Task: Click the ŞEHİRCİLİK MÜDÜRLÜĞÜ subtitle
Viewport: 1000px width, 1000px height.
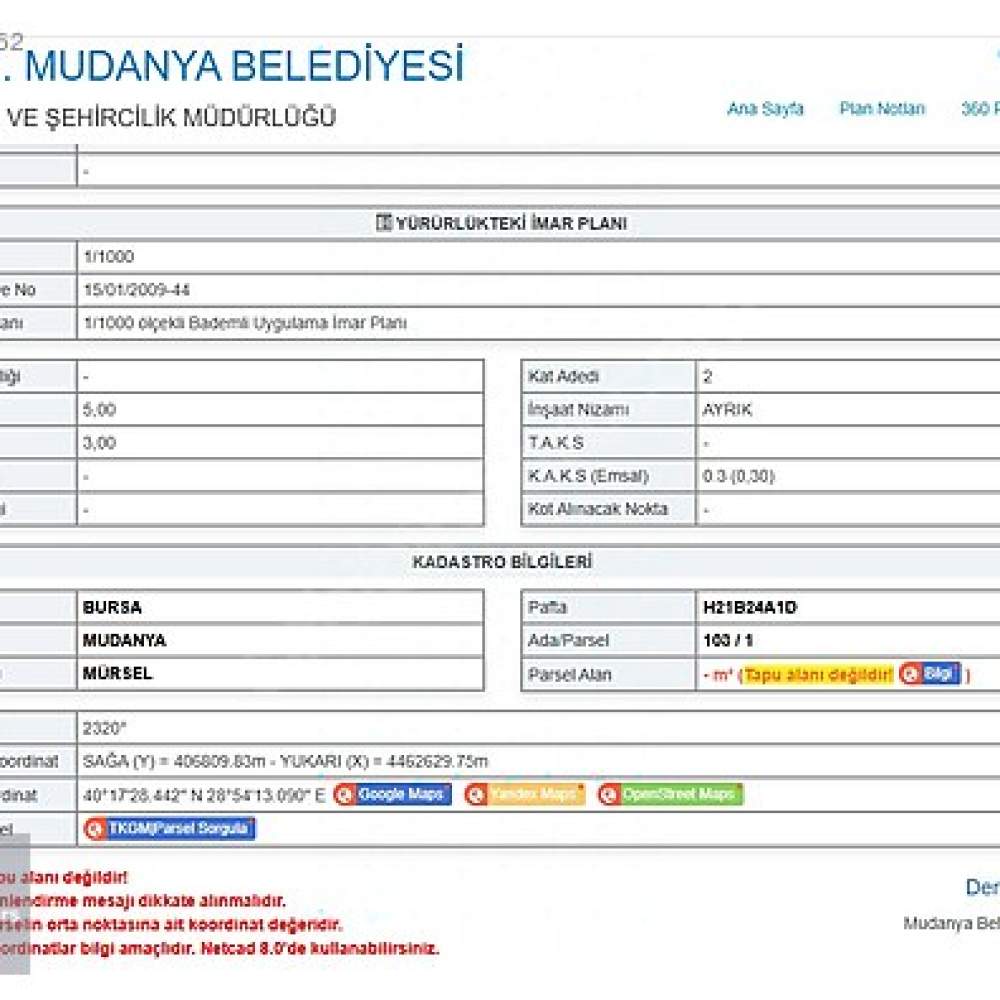Action: (x=191, y=117)
